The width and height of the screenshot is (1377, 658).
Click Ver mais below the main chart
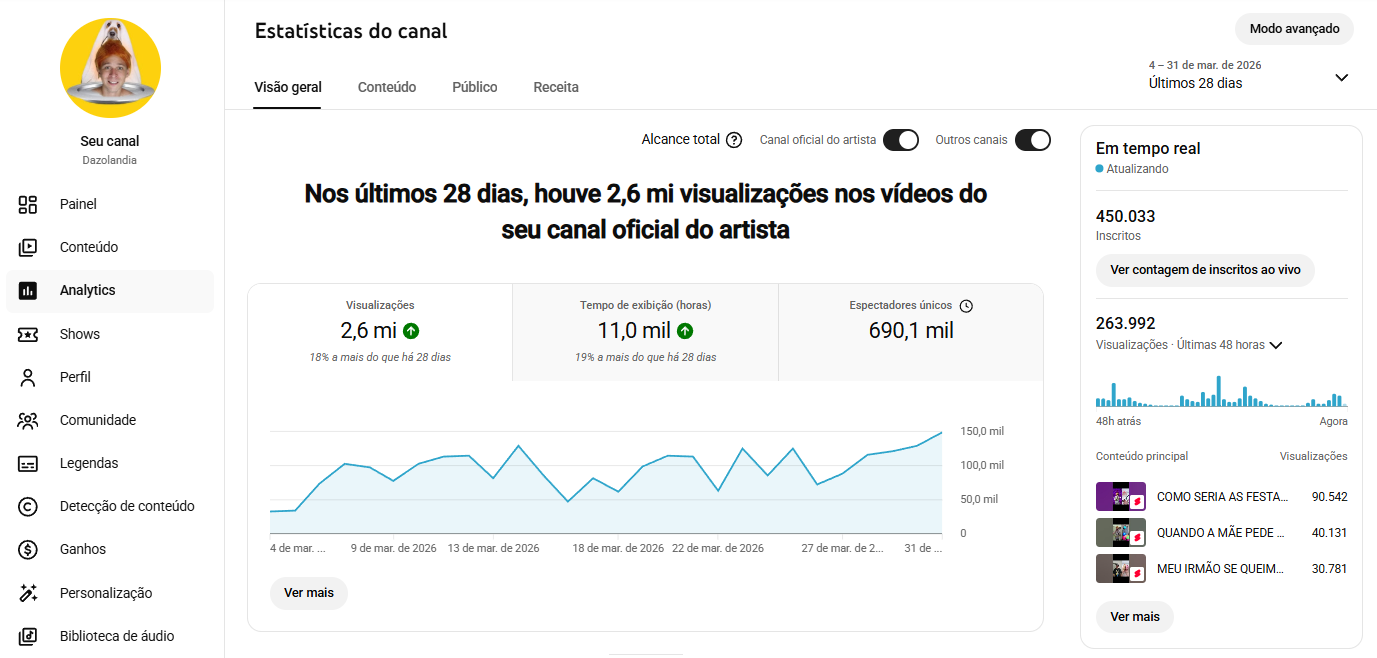click(x=309, y=593)
